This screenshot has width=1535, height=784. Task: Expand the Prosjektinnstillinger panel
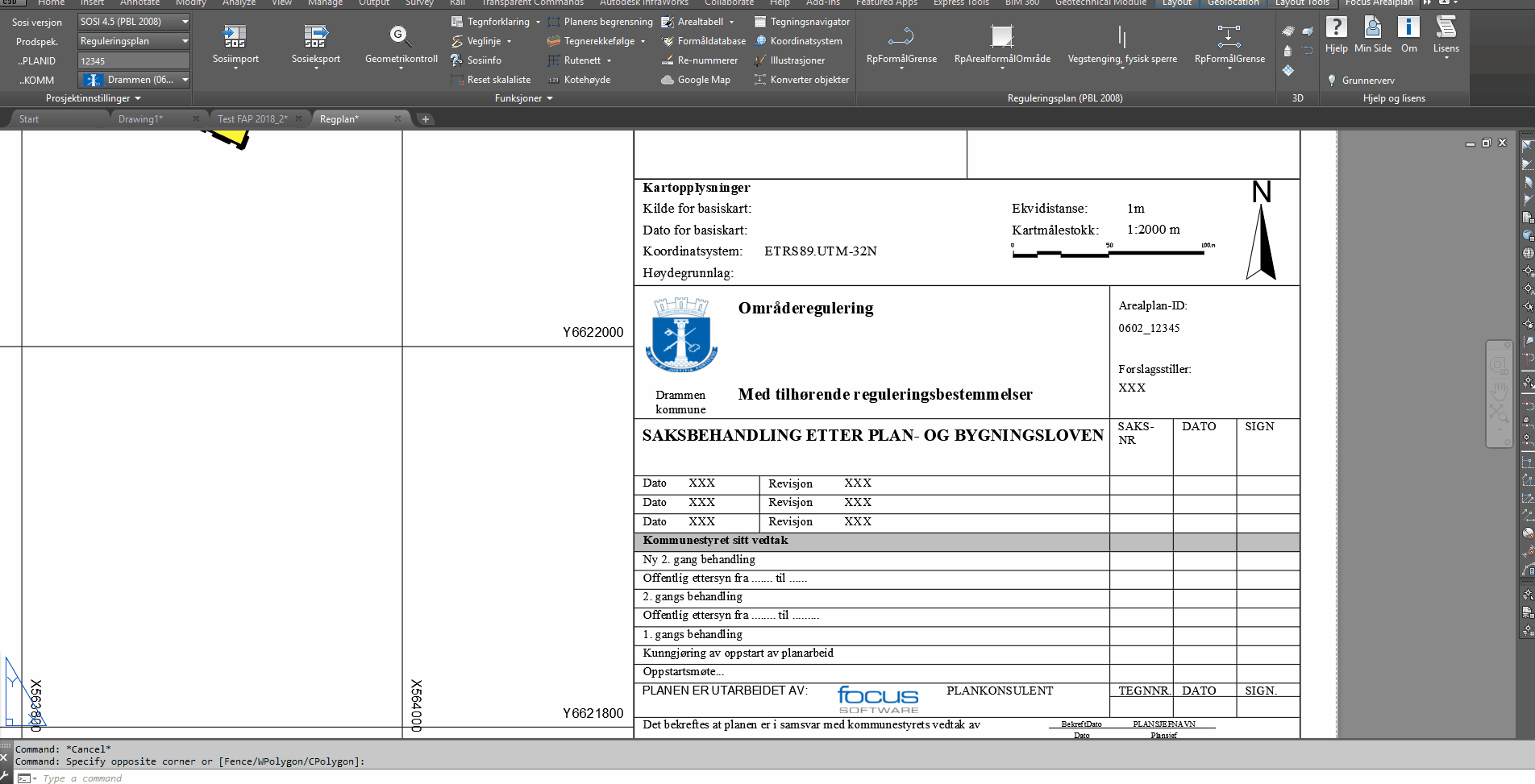pyautogui.click(x=94, y=98)
